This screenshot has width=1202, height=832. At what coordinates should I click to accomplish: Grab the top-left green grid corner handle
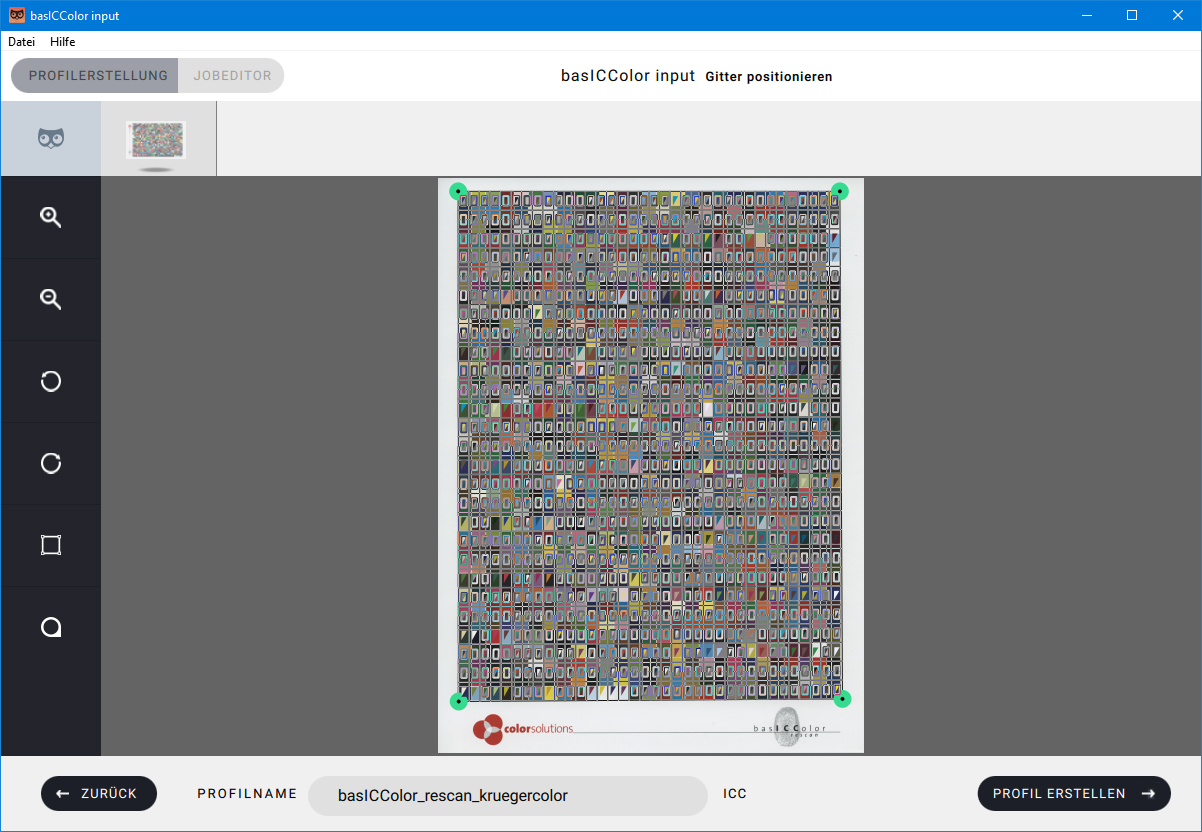coord(458,190)
